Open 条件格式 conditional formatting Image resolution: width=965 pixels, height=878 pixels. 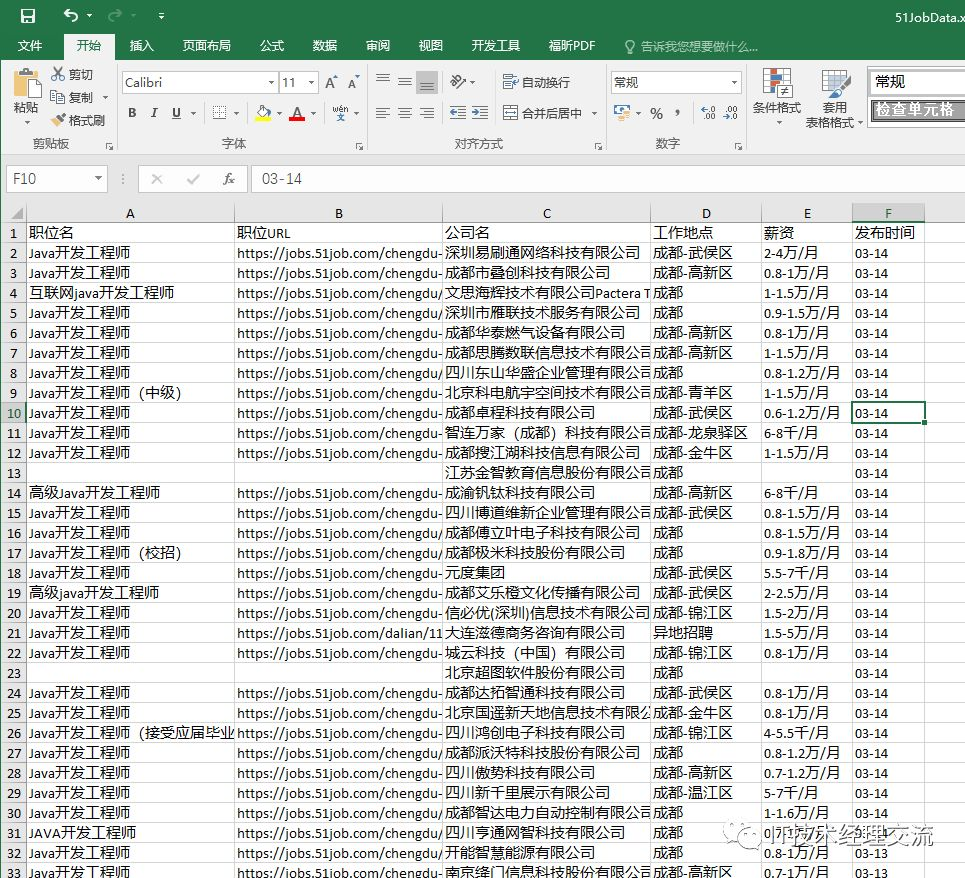777,96
